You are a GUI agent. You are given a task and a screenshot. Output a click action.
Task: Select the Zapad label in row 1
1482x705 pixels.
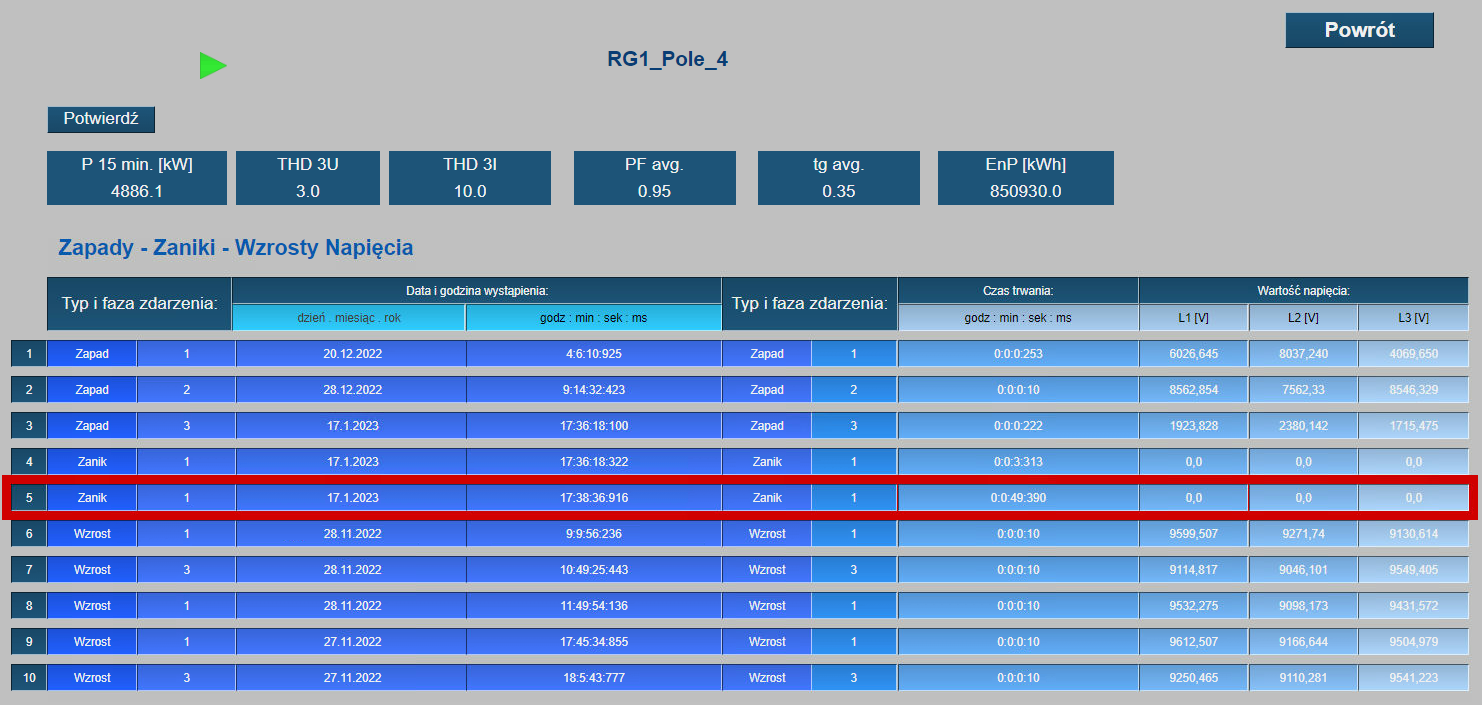pyautogui.click(x=91, y=353)
